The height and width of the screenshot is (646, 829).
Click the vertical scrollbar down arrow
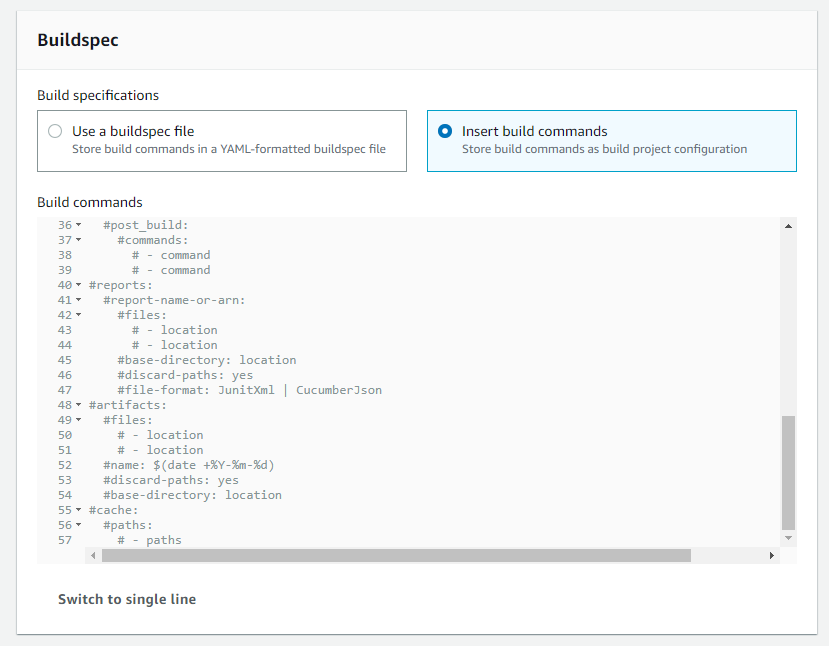pyautogui.click(x=788, y=538)
